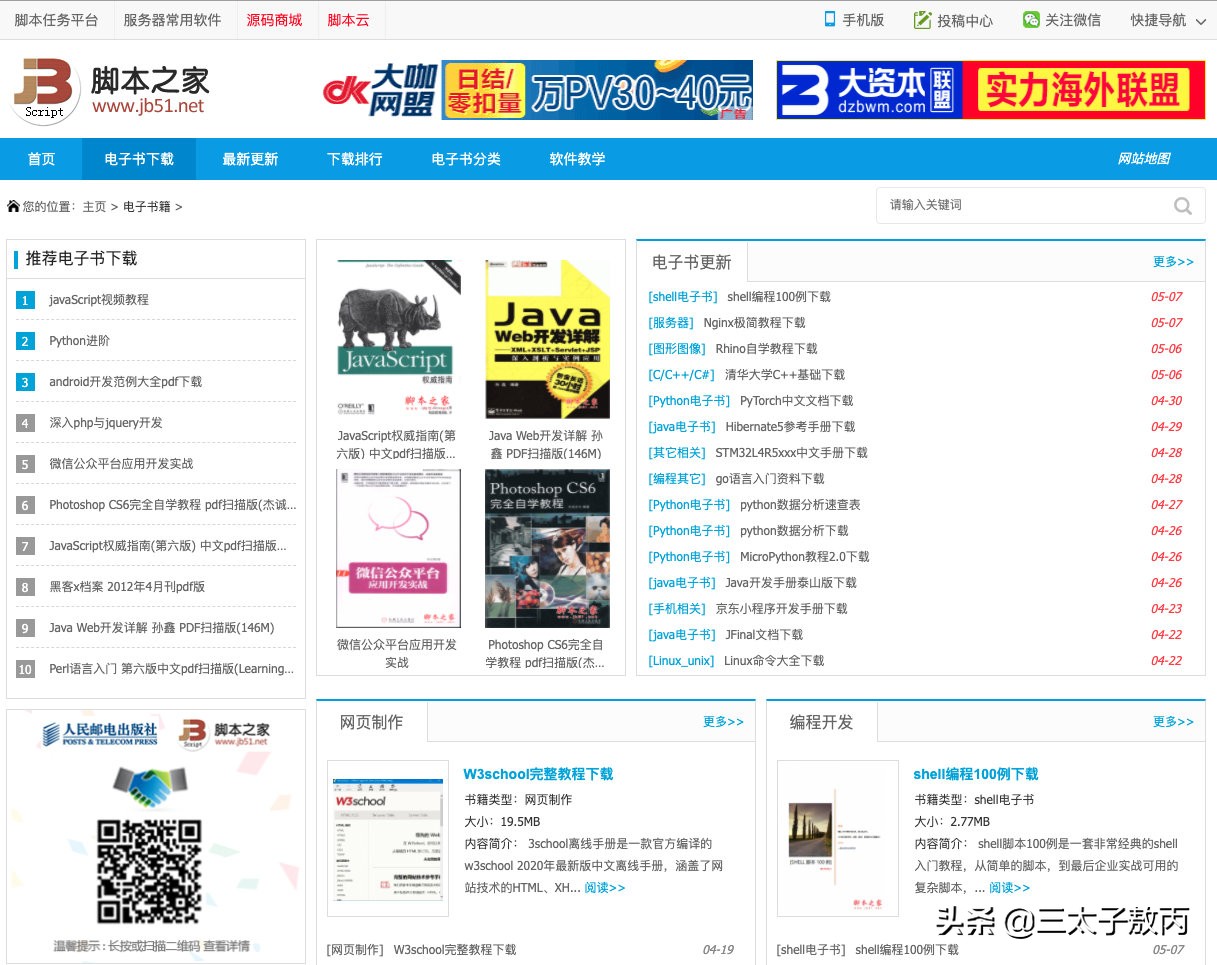Click the dk大咖网盟 banner ad
This screenshot has width=1217, height=965.
coord(537,90)
